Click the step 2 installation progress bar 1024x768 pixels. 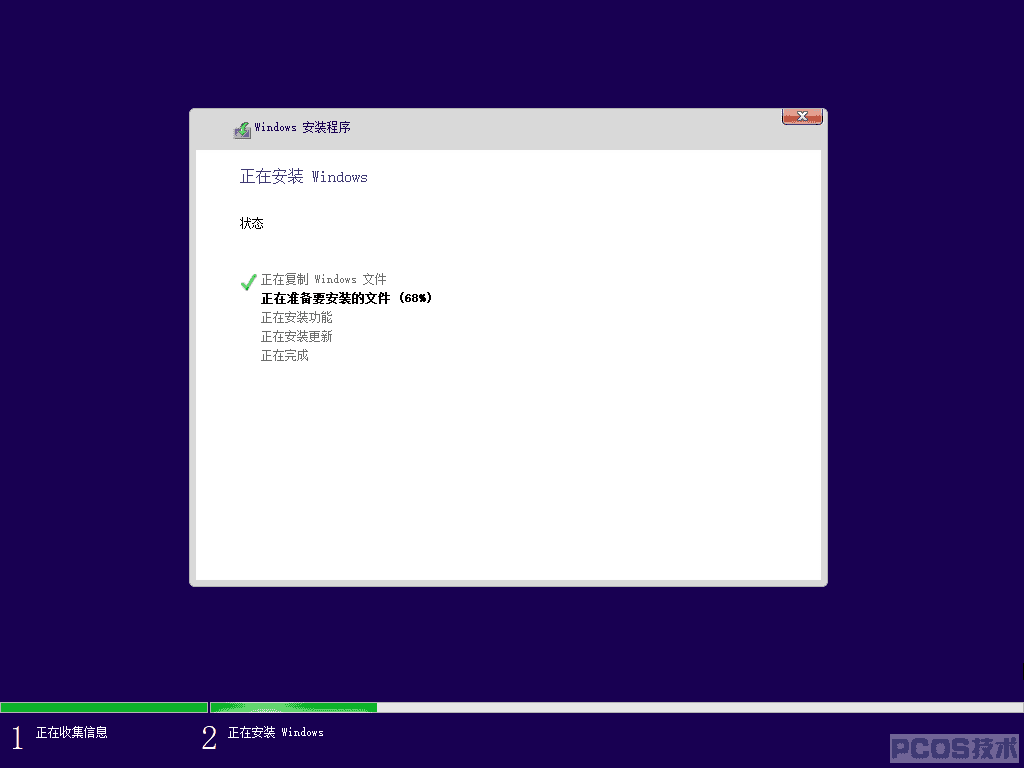(616, 707)
